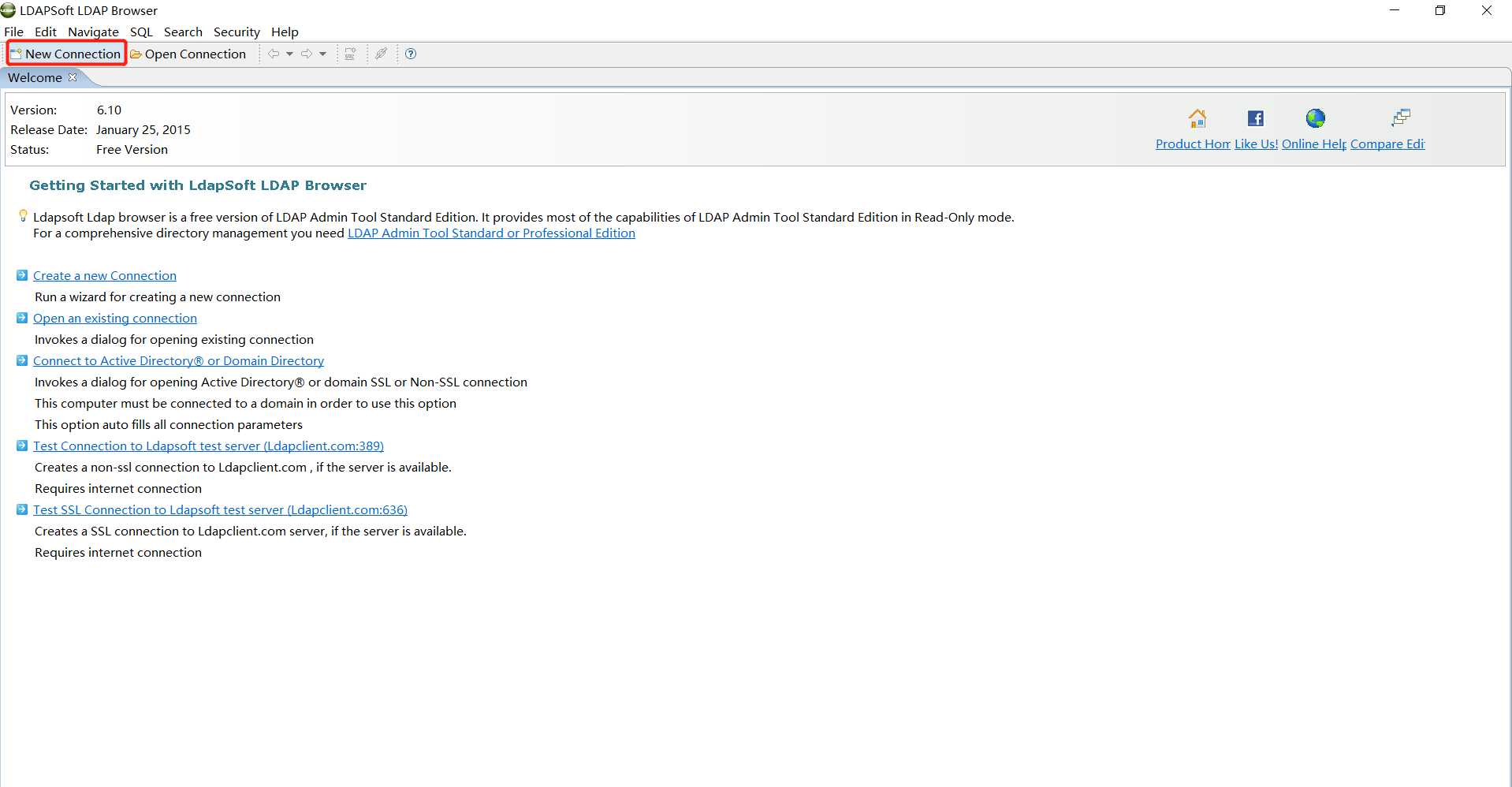Click the Open an existing connection link
The image size is (1512, 787).
[x=115, y=318]
